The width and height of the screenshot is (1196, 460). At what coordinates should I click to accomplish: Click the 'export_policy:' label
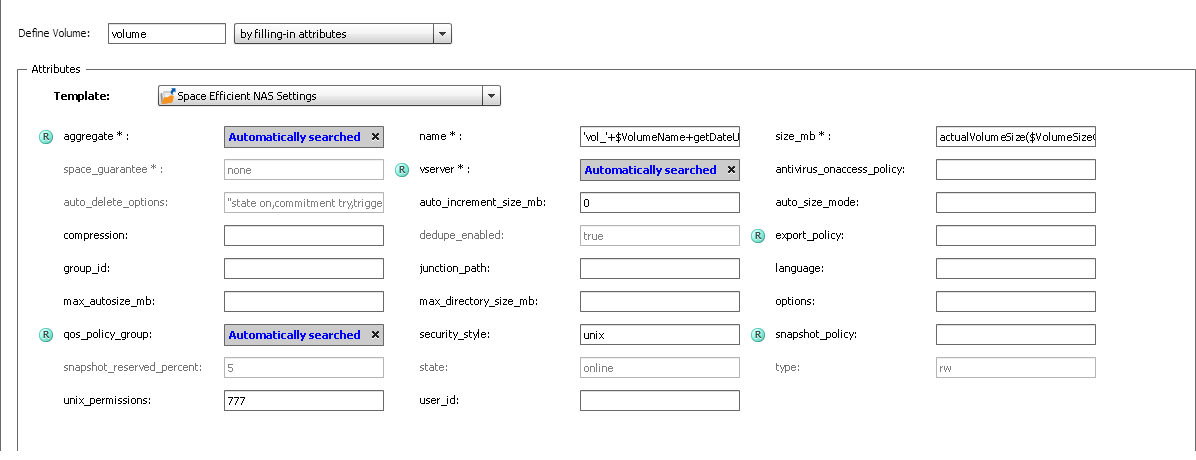tap(809, 235)
